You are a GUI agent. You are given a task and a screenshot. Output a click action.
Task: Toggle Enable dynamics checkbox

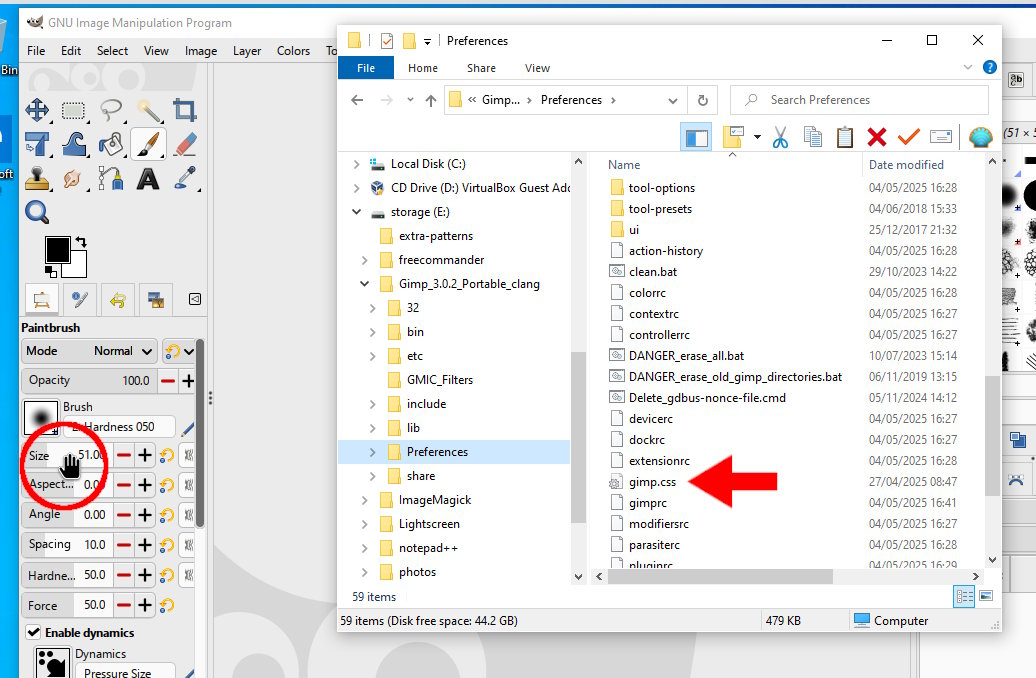(x=34, y=632)
